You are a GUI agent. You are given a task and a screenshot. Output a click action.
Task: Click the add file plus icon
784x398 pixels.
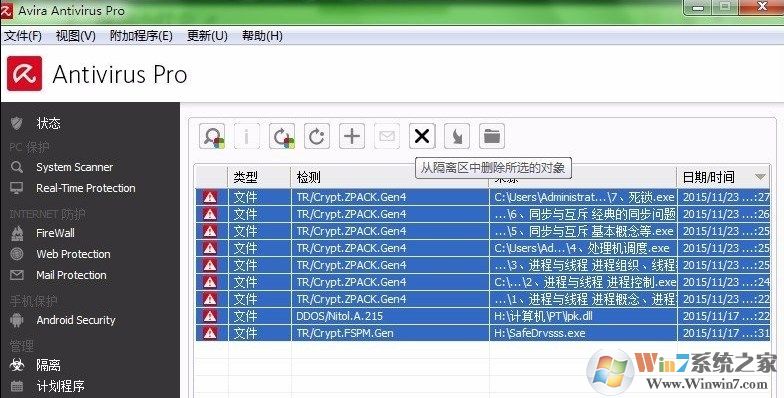[352, 136]
